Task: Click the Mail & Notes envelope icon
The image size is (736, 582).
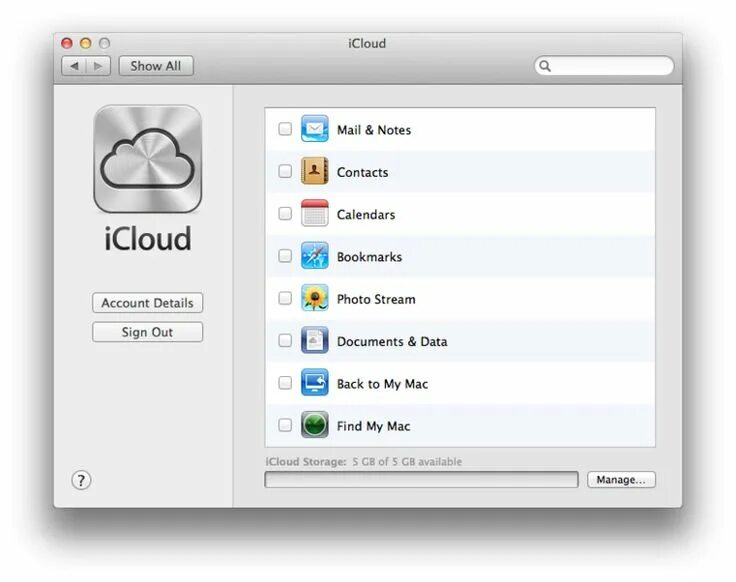Action: pos(314,129)
